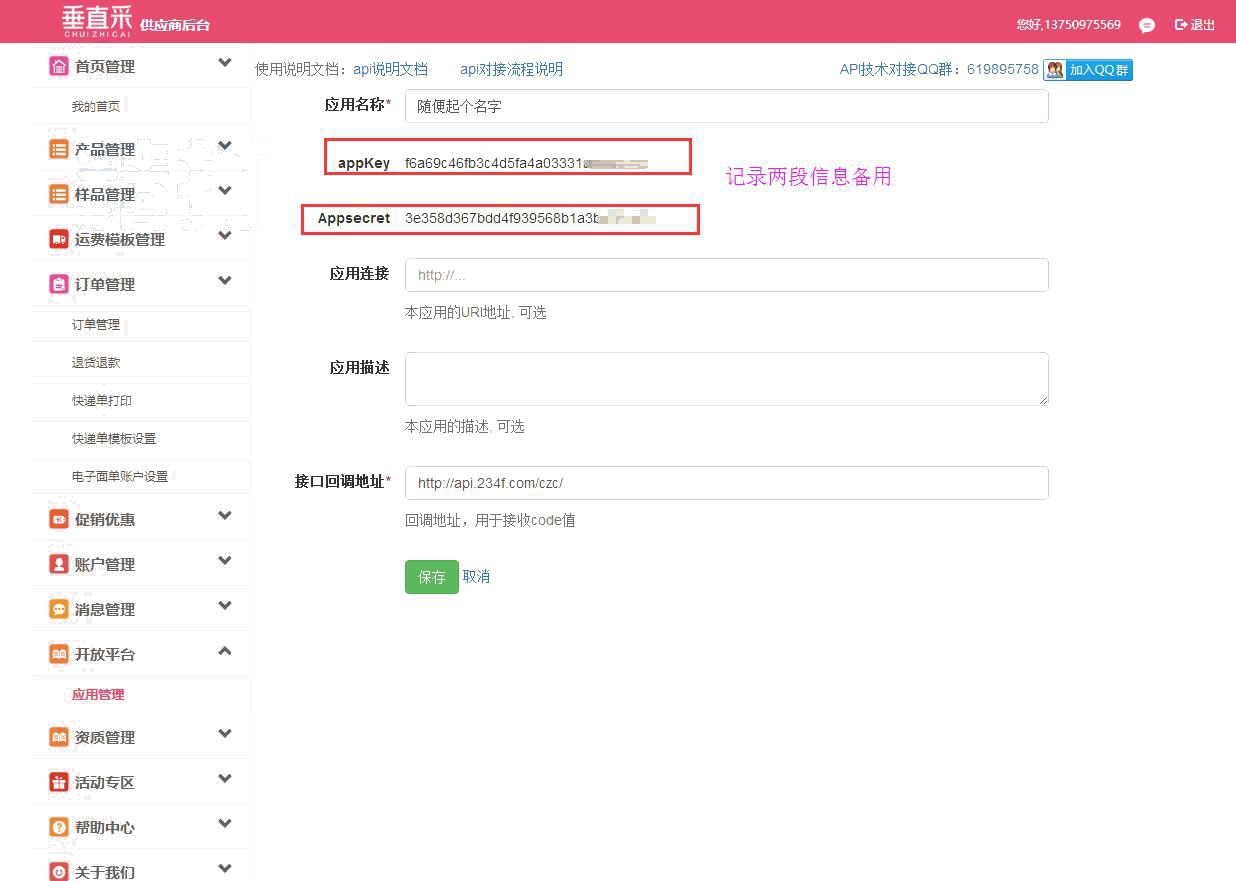Expand the 消息管理 menu chevron

(x=225, y=606)
